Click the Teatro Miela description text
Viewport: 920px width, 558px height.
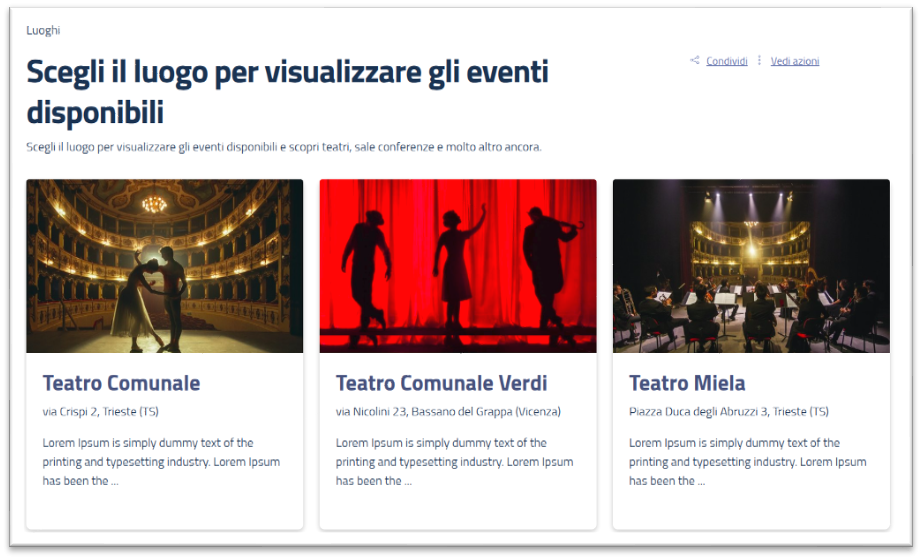pos(747,461)
